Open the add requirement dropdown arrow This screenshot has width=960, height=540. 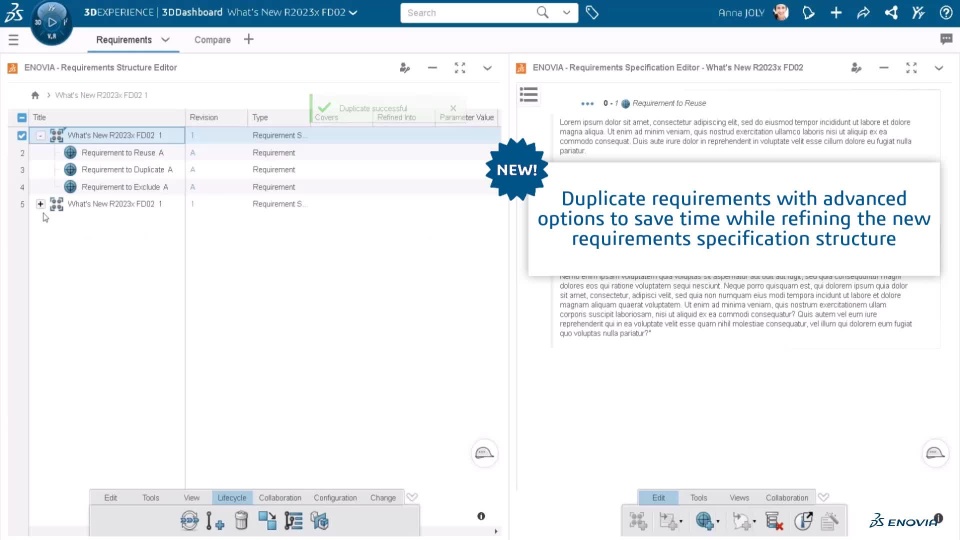click(718, 522)
